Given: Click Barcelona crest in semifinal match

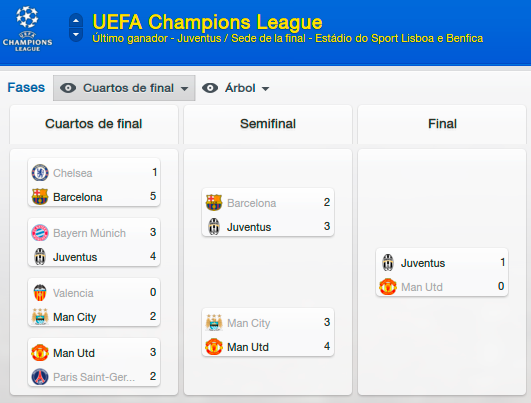Looking at the screenshot, I should point(214,203).
